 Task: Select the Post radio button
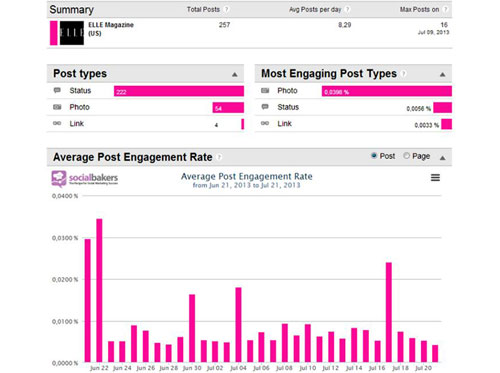coord(374,156)
